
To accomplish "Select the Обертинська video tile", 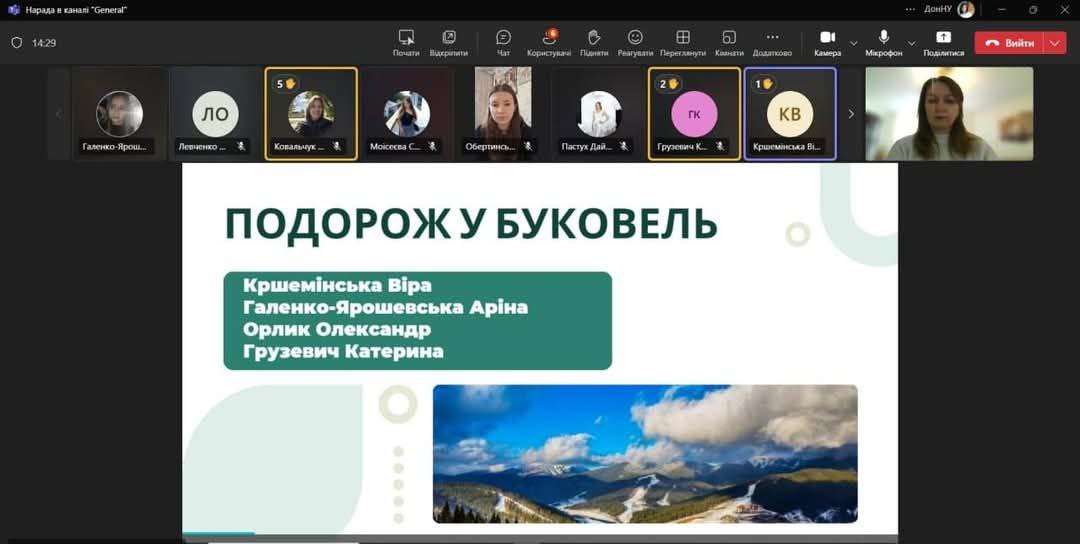I will [x=503, y=114].
